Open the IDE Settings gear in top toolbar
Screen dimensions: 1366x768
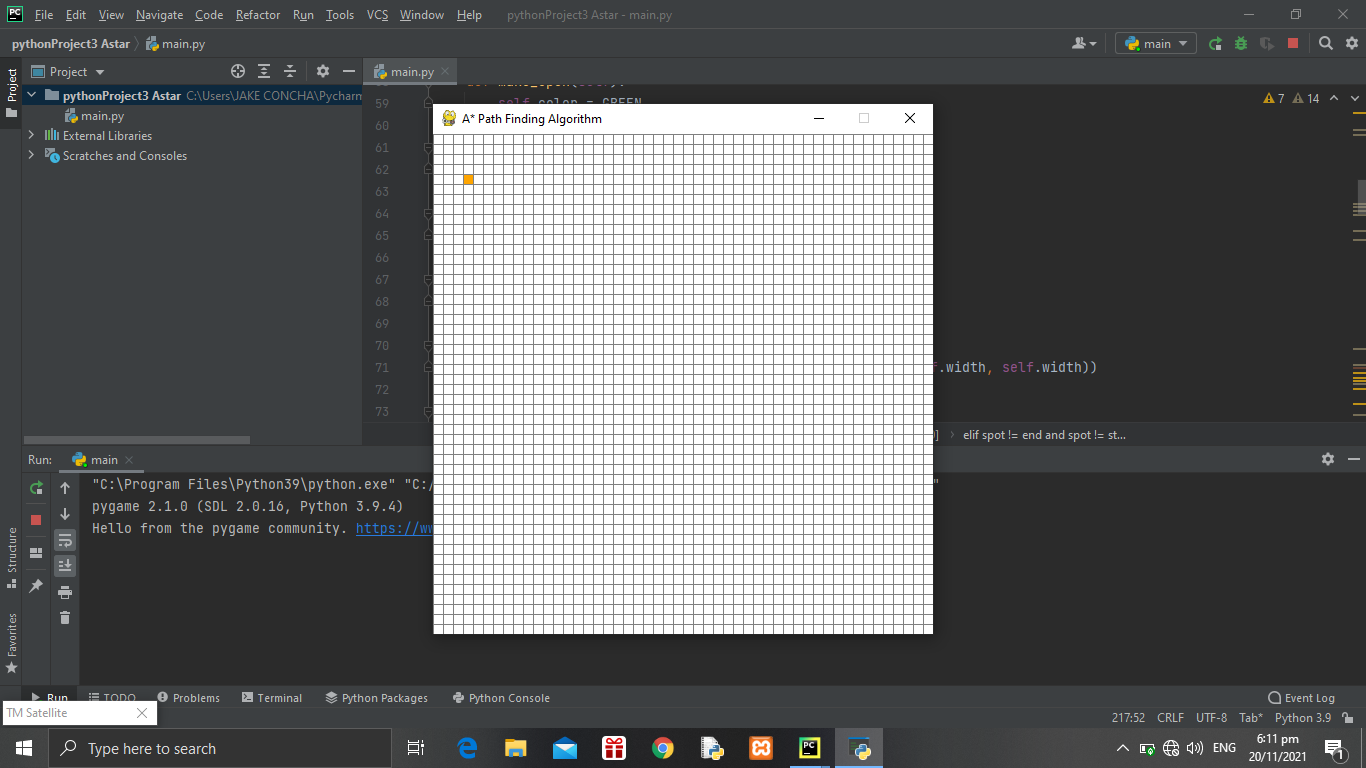point(1350,44)
